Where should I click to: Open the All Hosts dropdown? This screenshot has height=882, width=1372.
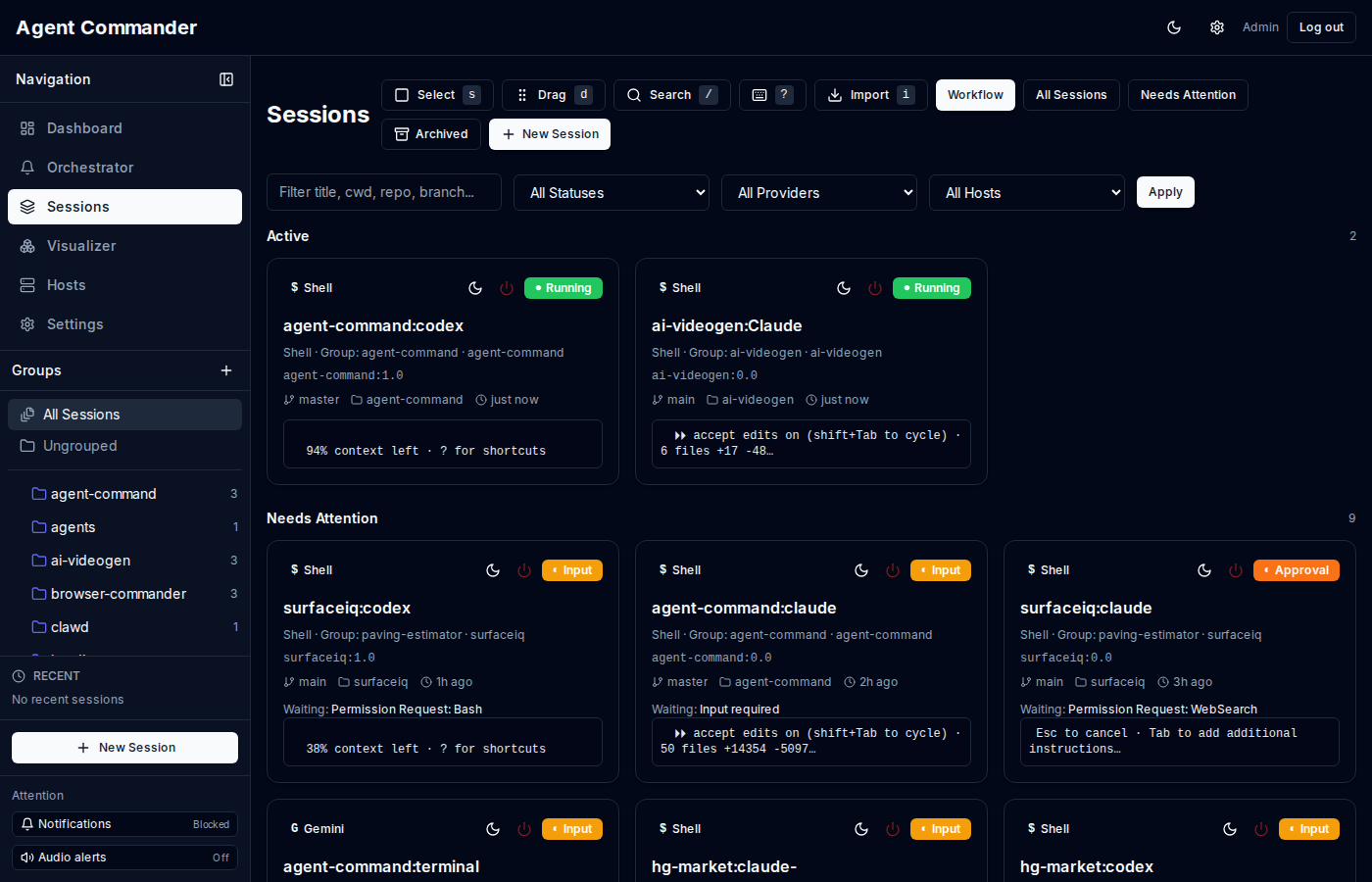[x=1027, y=193]
